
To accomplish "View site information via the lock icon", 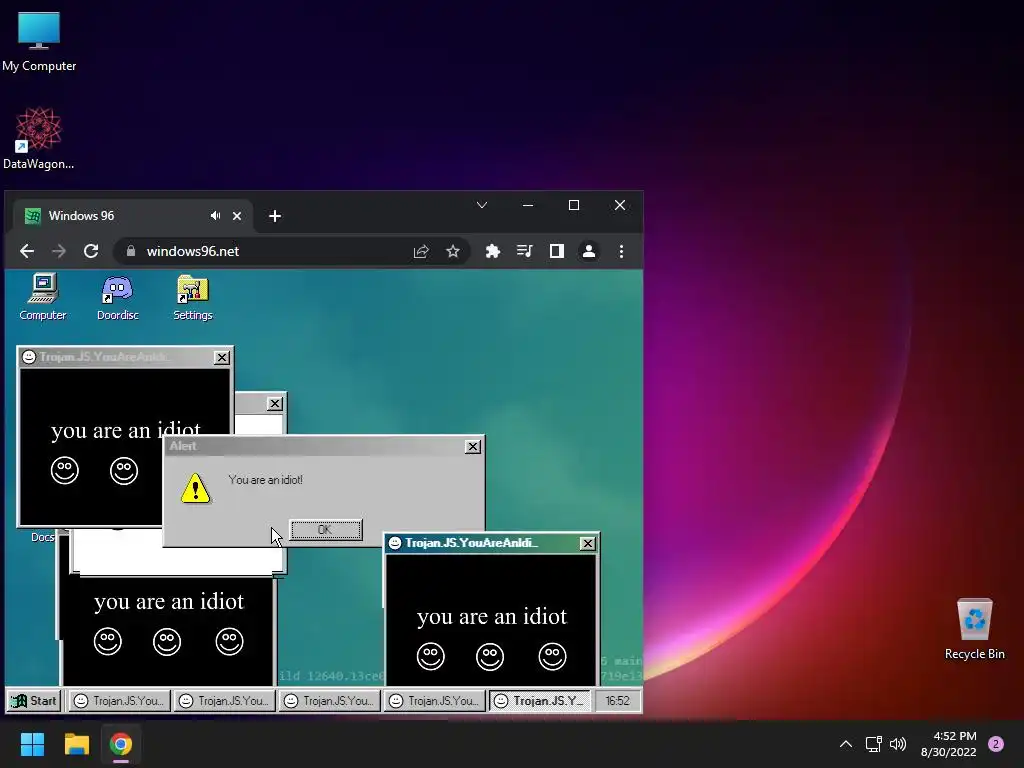I will [x=131, y=251].
